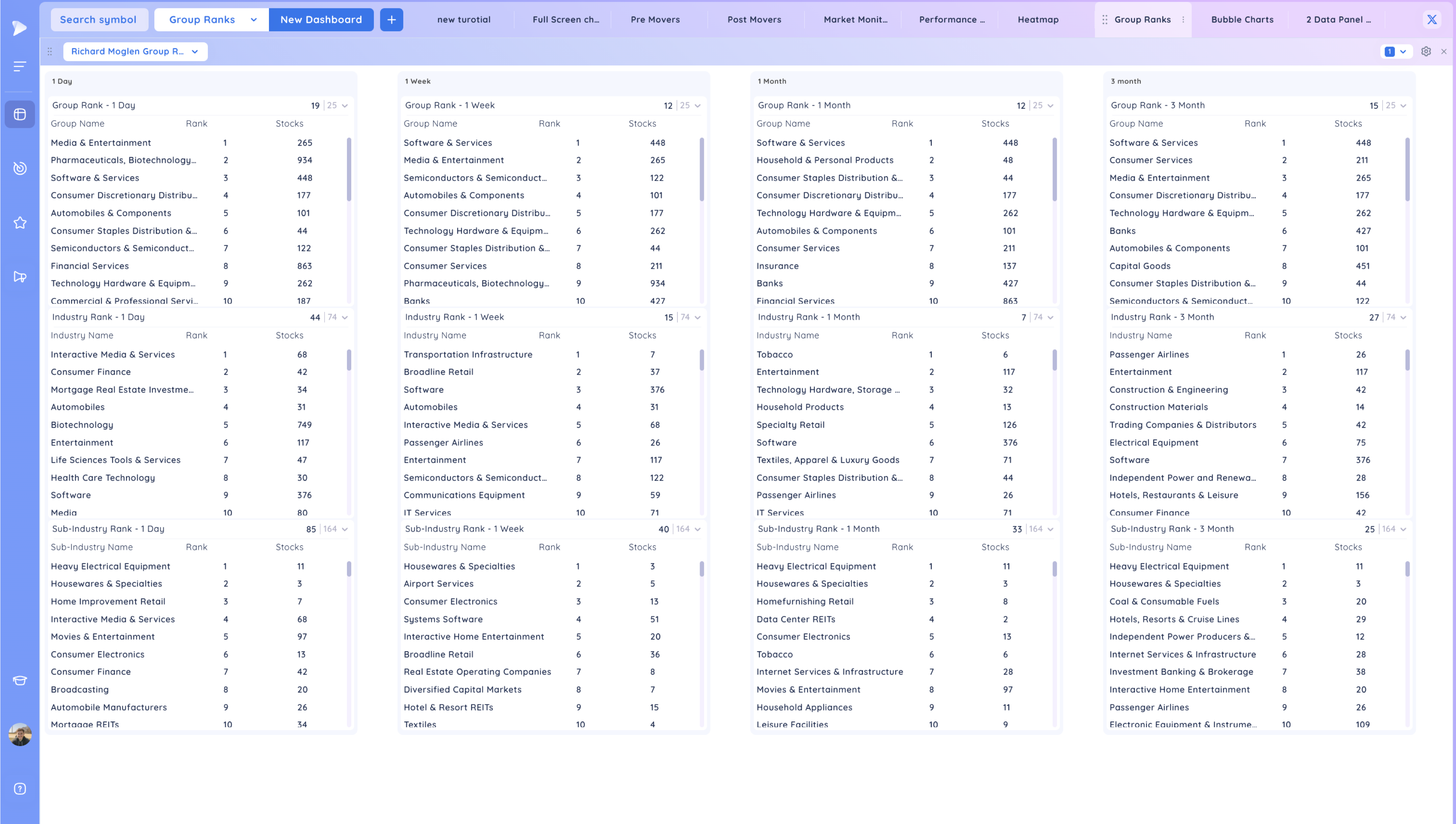The height and width of the screenshot is (824, 1456).
Task: Expand the Industry Rank - 1 Day chevron
Action: [345, 317]
